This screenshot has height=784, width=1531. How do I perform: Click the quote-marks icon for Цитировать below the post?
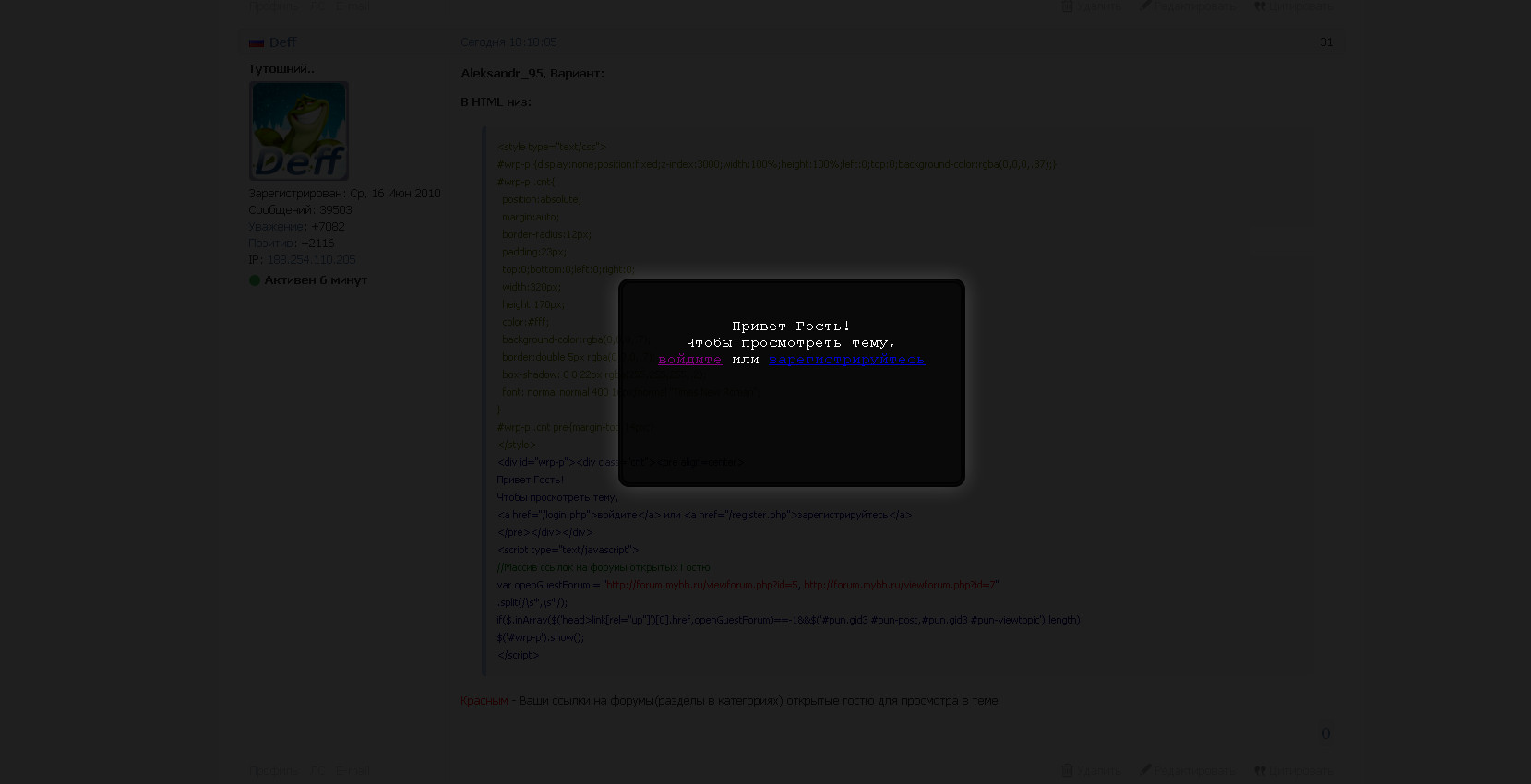pyautogui.click(x=1260, y=770)
